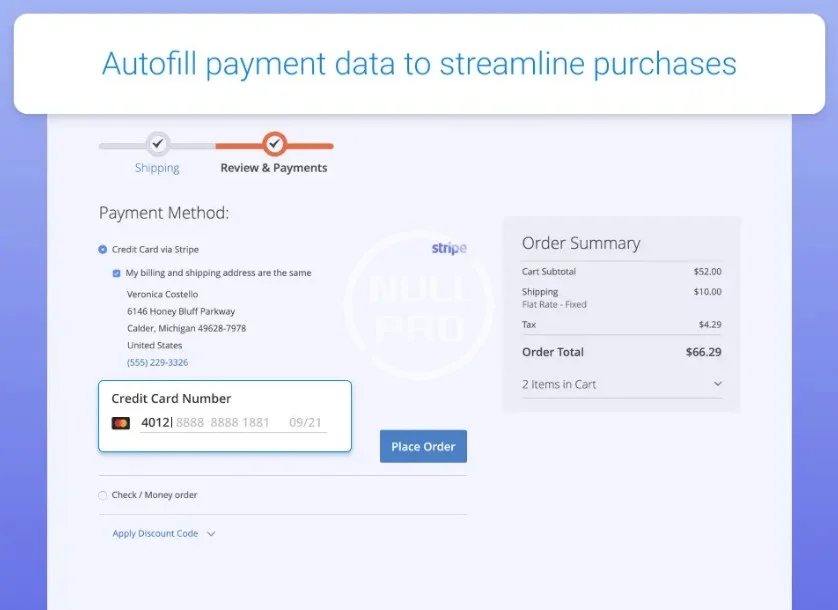Viewport: 838px width, 610px height.
Task: Click the Order Summary heading
Action: [x=581, y=243]
